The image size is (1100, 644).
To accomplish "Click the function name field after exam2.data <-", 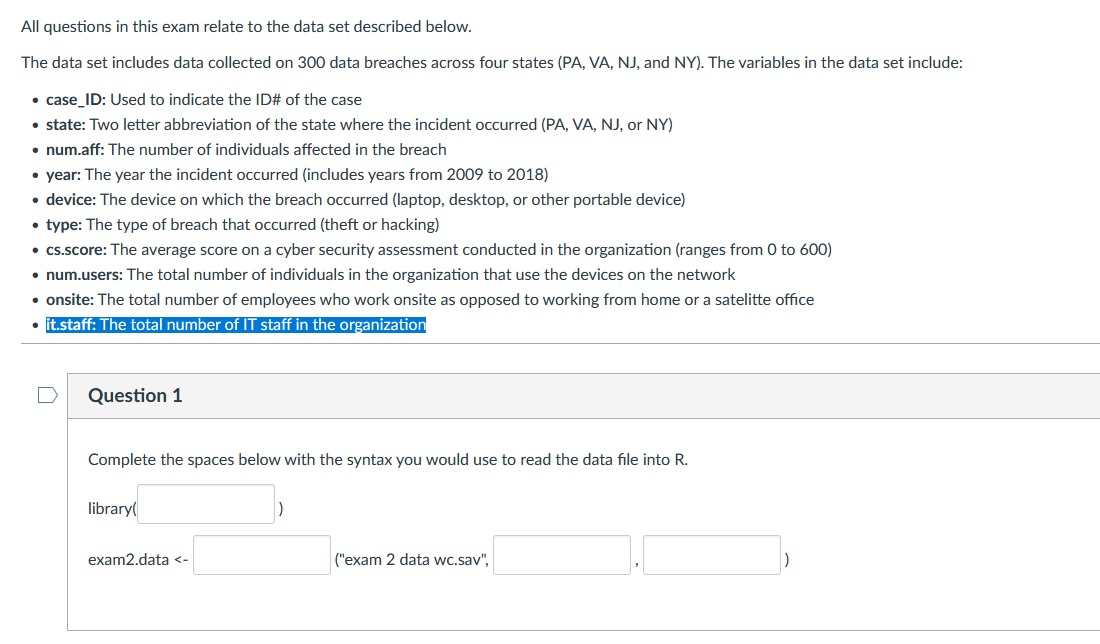I will pyautogui.click(x=261, y=555).
